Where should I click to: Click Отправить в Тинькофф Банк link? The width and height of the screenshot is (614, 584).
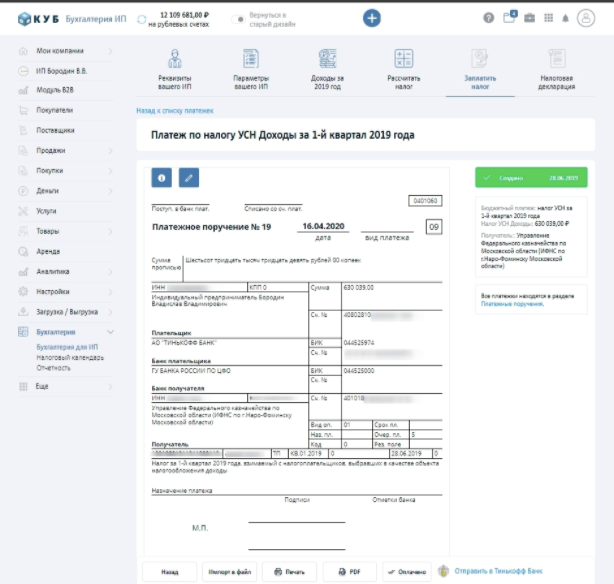click(498, 571)
